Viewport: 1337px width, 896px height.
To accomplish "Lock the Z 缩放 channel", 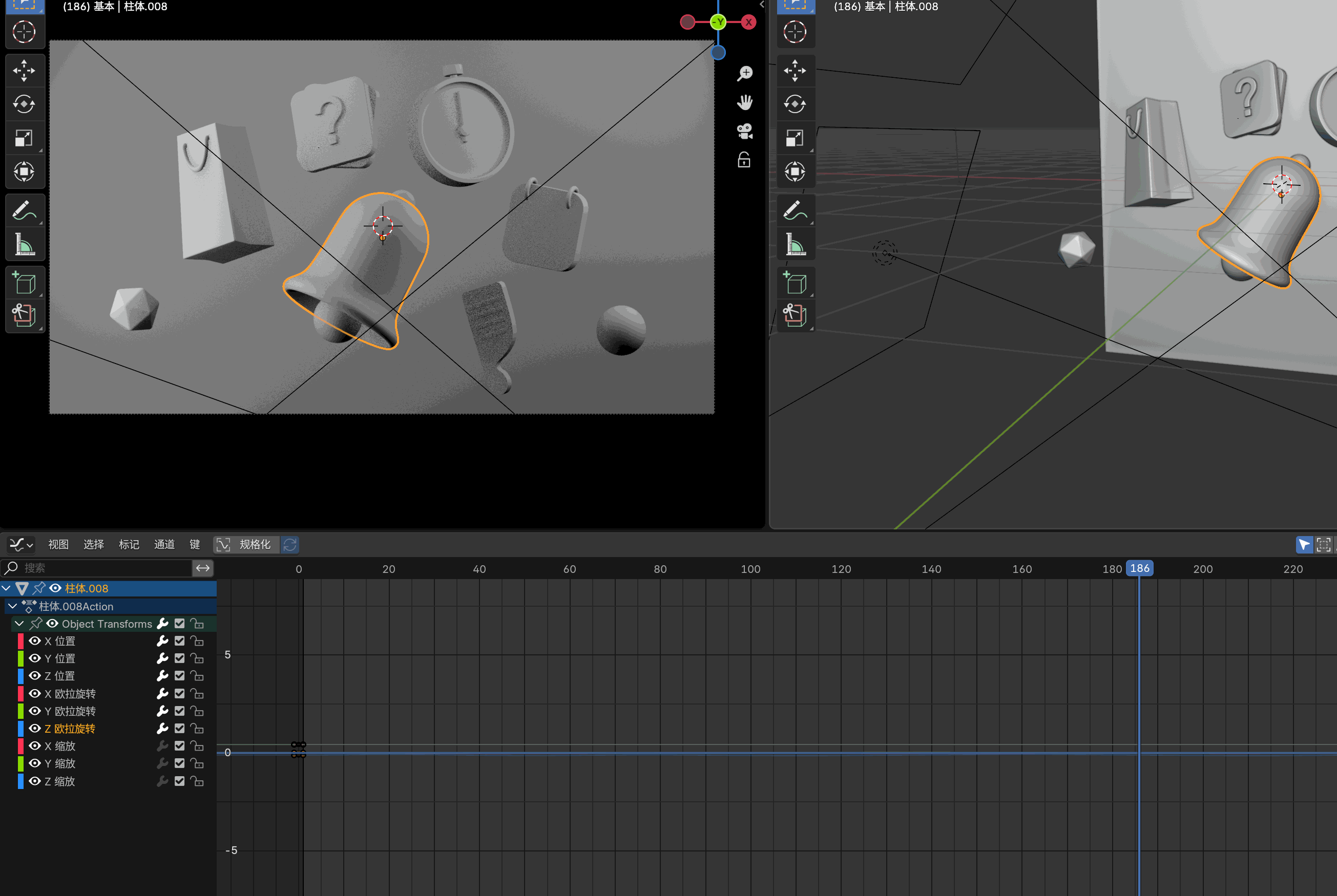I will [x=197, y=781].
